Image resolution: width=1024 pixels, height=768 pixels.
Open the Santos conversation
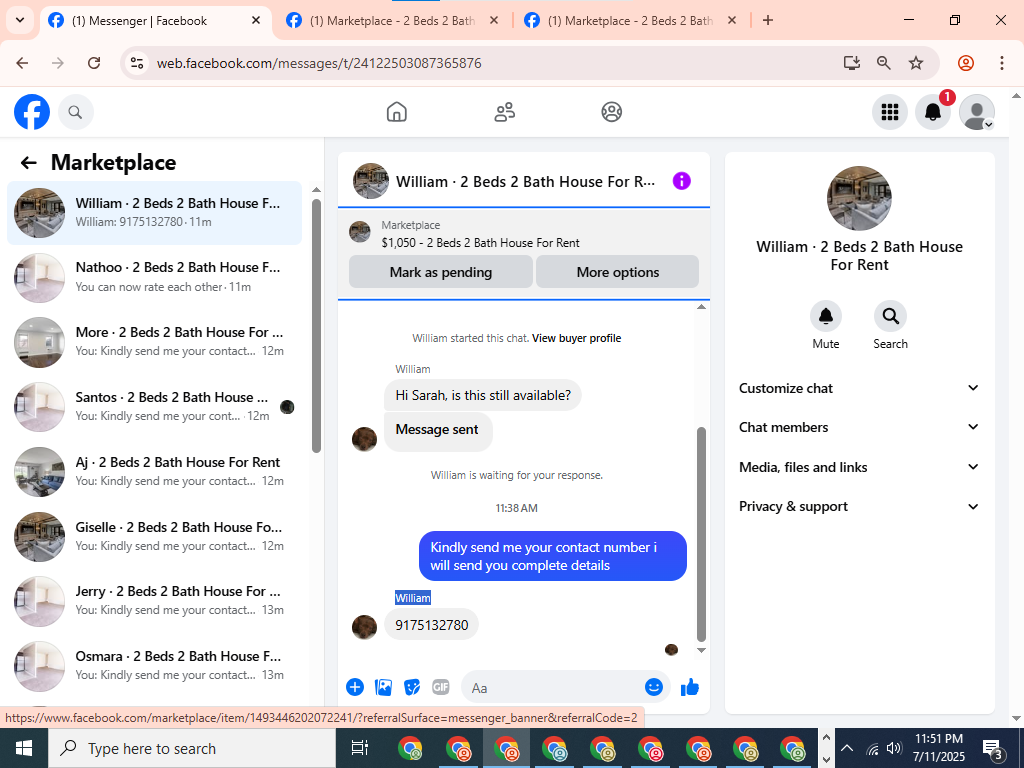(155, 406)
